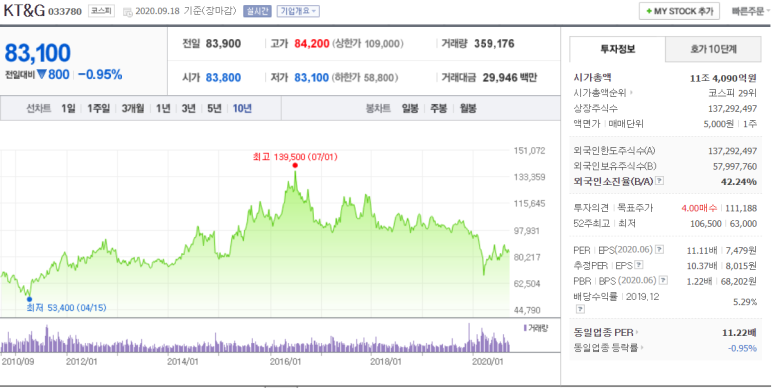Click the 11.22배 sector PER value

click(x=739, y=333)
